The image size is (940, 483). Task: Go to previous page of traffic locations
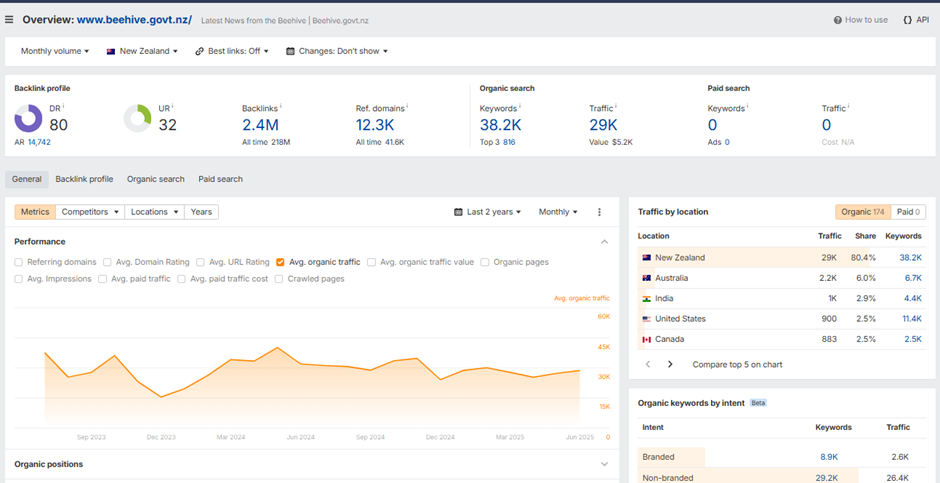pos(648,364)
